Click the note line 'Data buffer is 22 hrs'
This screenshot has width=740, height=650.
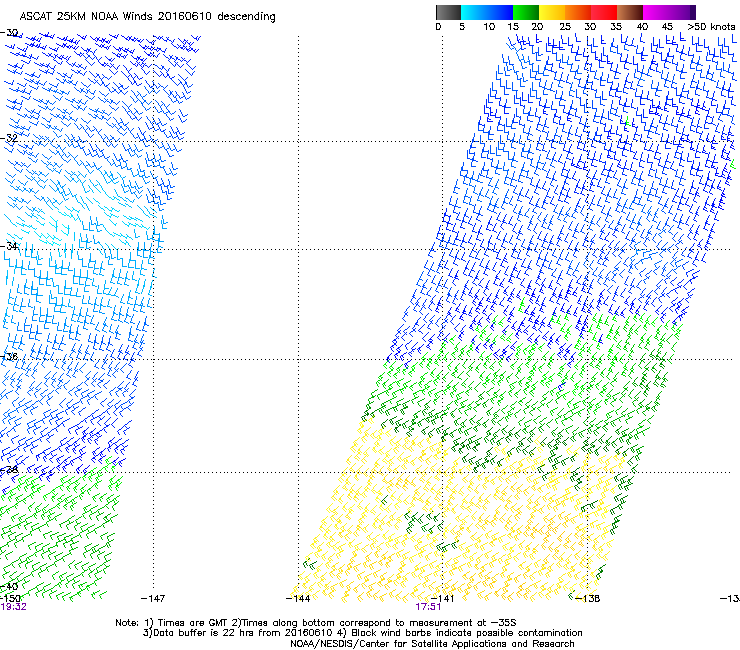point(203,633)
